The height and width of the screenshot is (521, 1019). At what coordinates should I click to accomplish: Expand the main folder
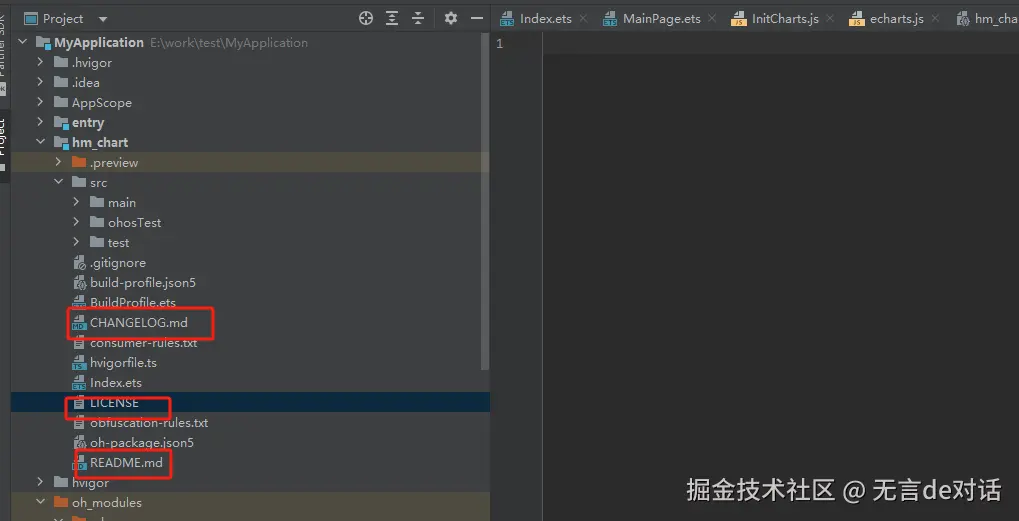[x=76, y=203]
